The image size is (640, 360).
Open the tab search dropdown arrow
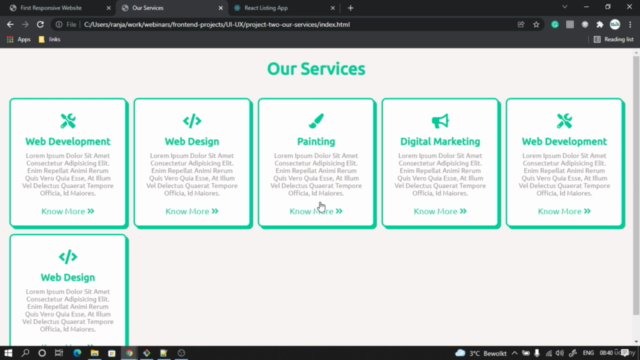click(564, 7)
